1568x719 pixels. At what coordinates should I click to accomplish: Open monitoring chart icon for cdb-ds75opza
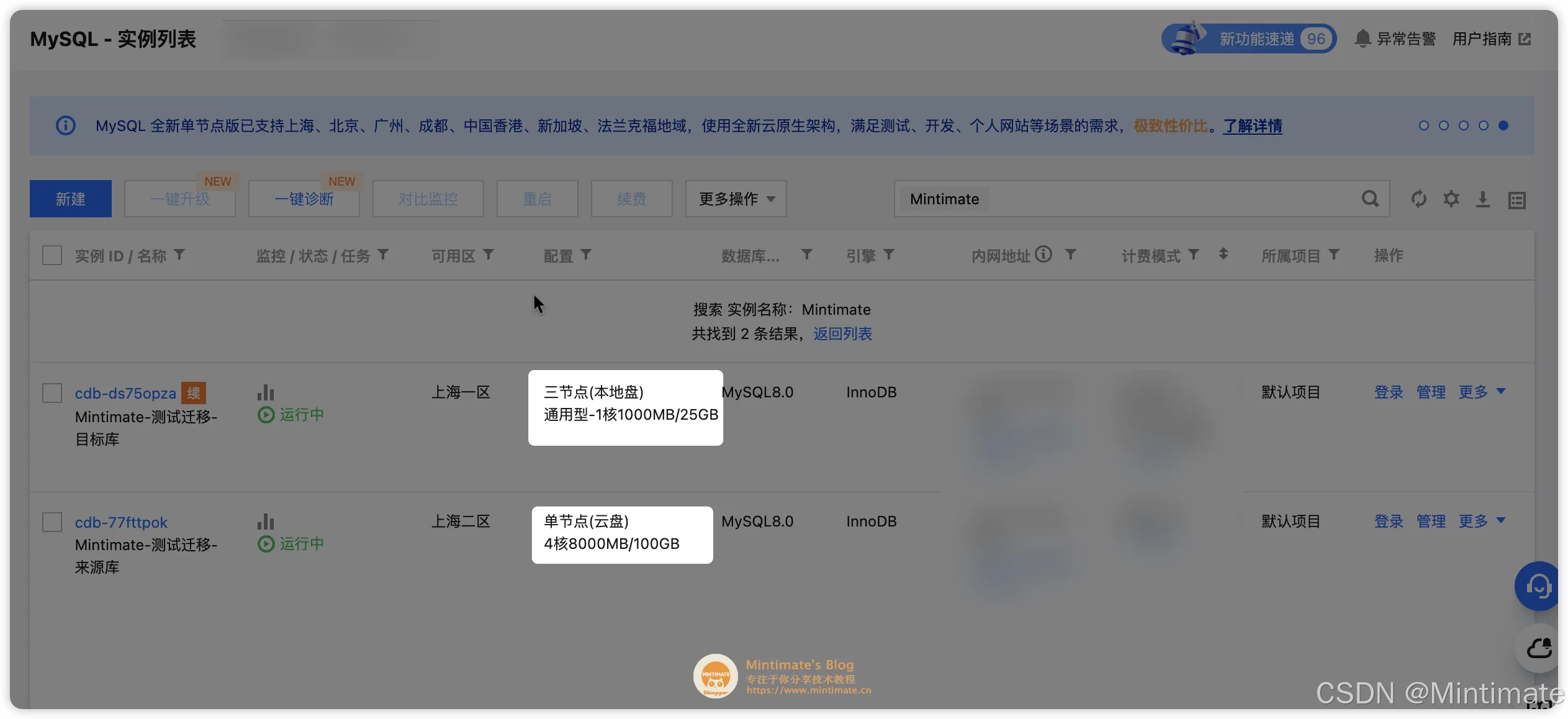coord(266,392)
